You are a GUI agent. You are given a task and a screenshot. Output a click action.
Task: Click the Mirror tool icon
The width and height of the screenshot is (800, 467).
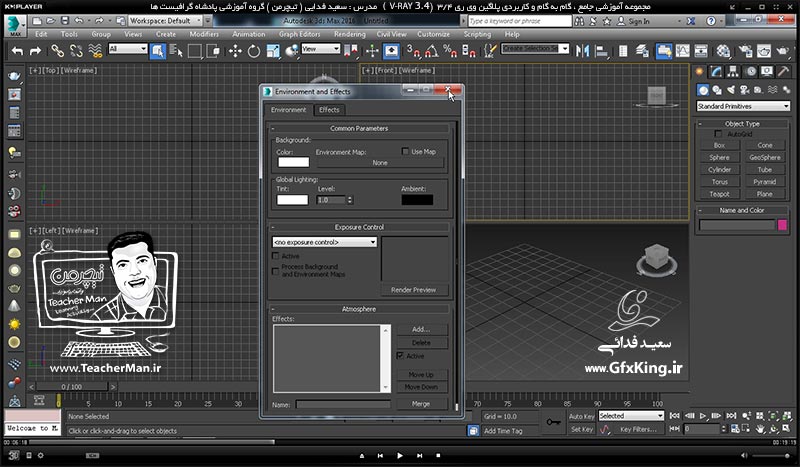click(582, 51)
